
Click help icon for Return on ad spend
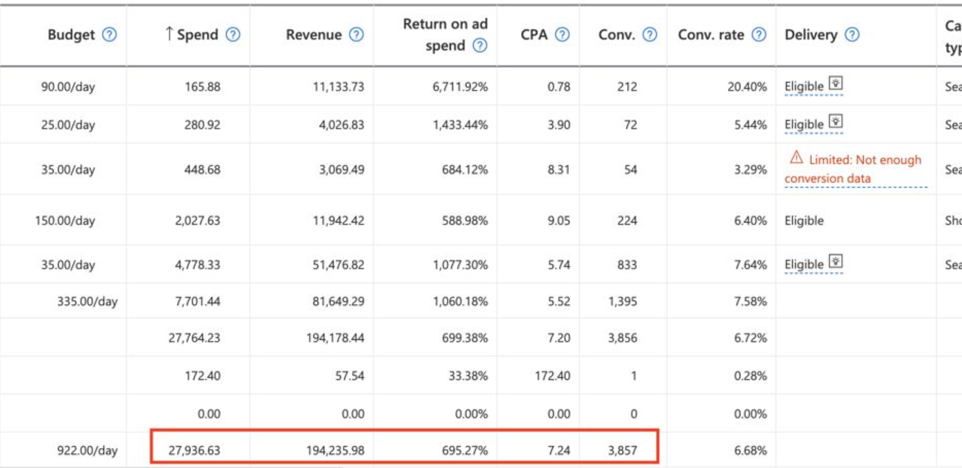[480, 45]
